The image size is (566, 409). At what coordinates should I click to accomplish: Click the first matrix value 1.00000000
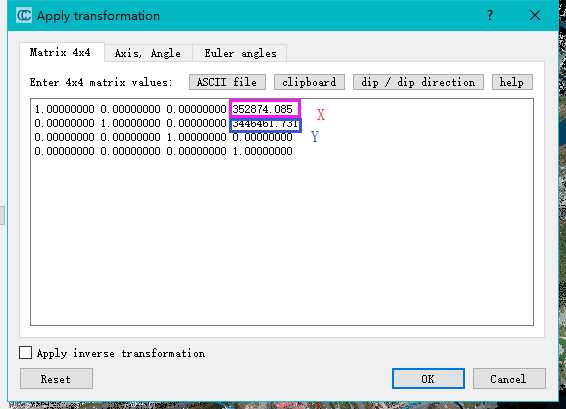[65, 109]
